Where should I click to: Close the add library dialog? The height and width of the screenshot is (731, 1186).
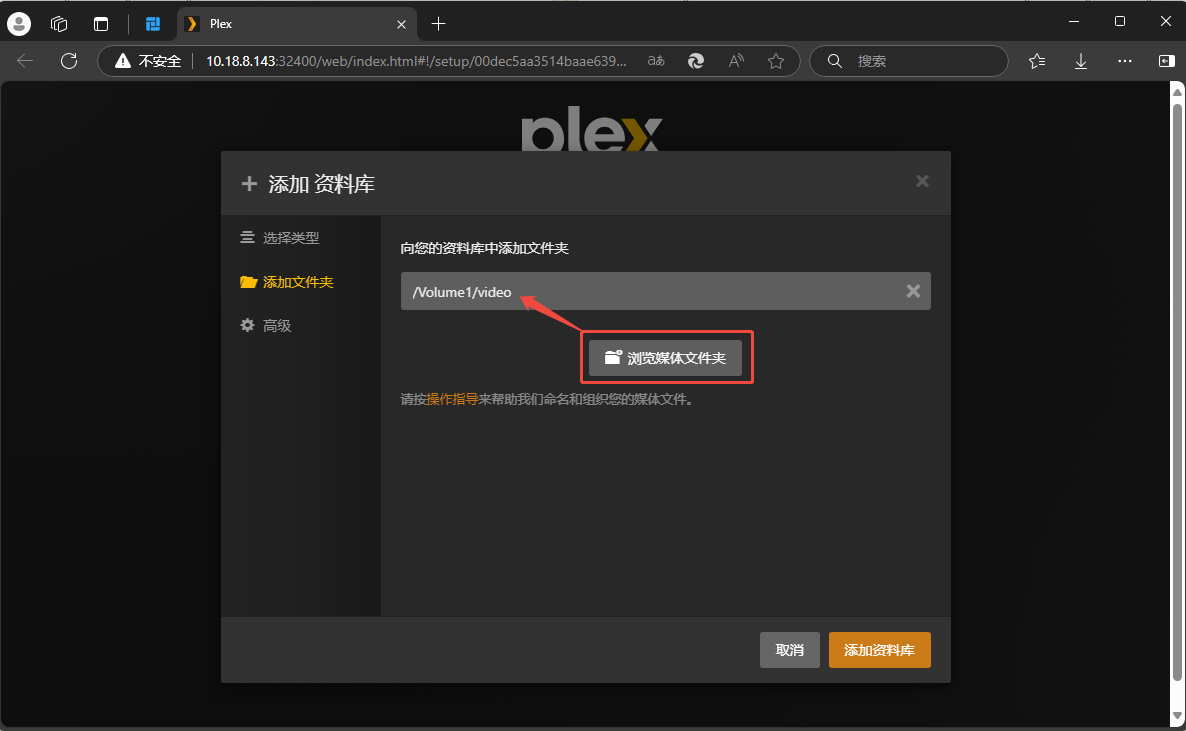click(922, 181)
